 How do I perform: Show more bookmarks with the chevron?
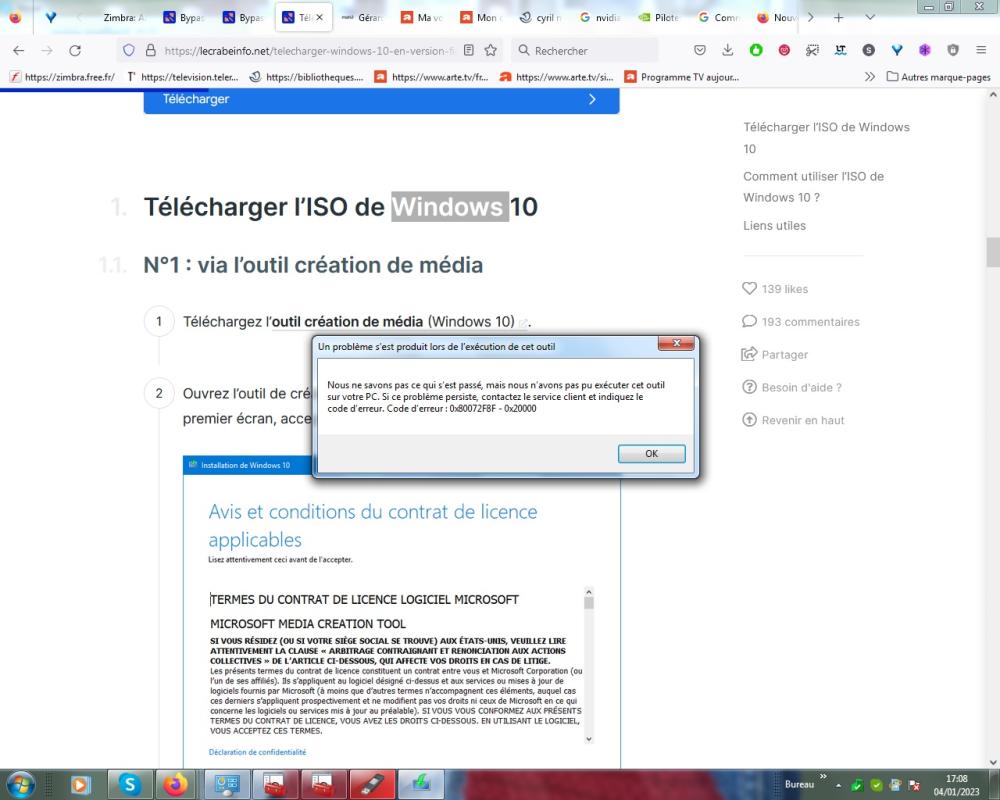click(869, 77)
